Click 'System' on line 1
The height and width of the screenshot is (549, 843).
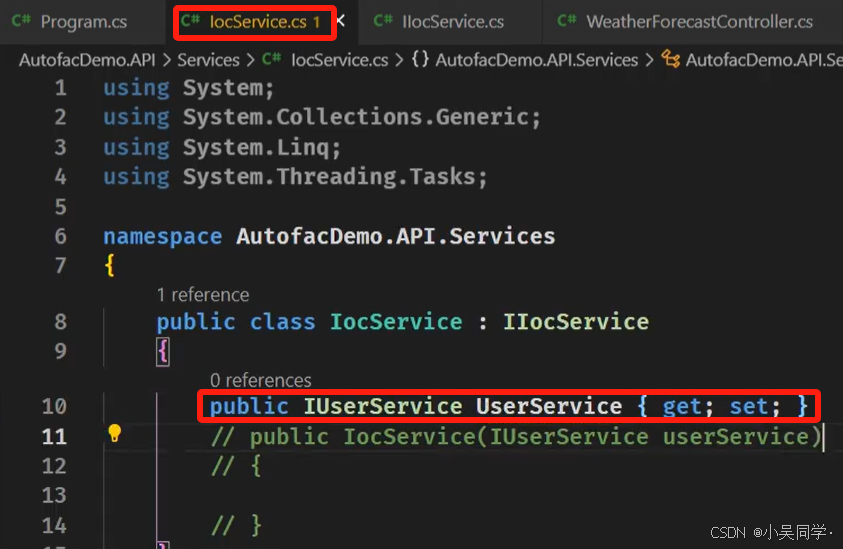tap(223, 88)
